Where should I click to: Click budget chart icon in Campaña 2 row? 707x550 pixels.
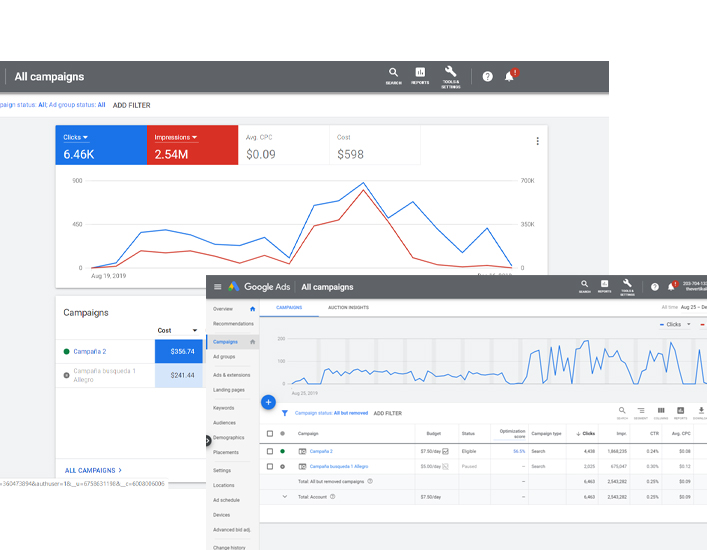445,451
